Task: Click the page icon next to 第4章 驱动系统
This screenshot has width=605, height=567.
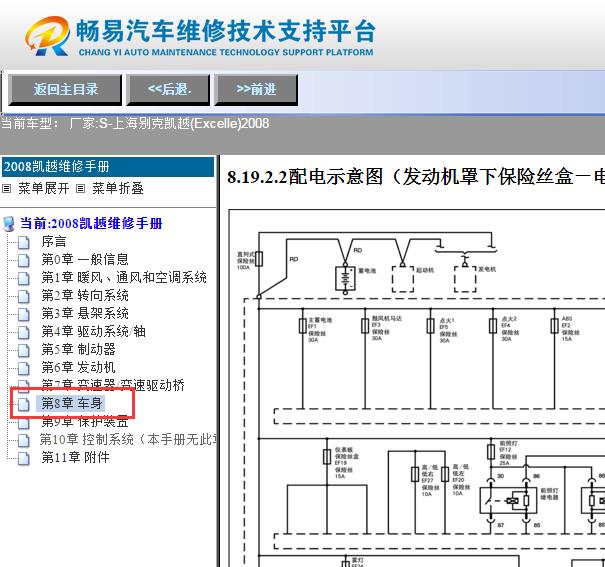Action: point(24,332)
